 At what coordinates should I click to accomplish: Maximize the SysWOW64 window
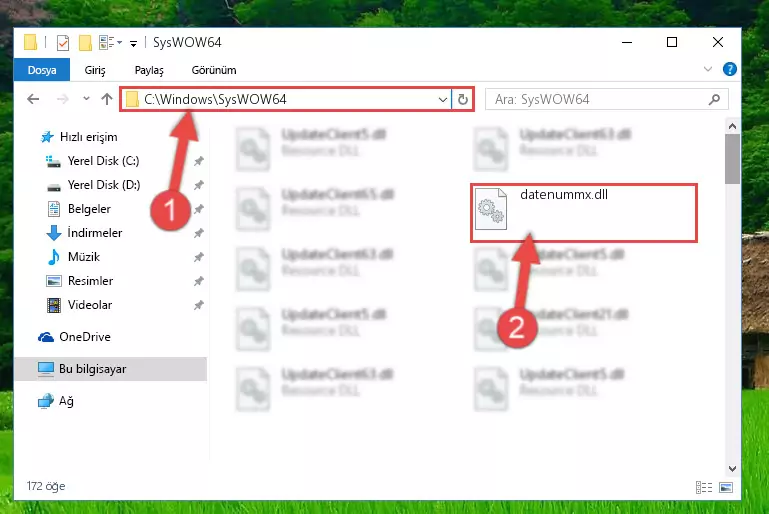pos(672,43)
